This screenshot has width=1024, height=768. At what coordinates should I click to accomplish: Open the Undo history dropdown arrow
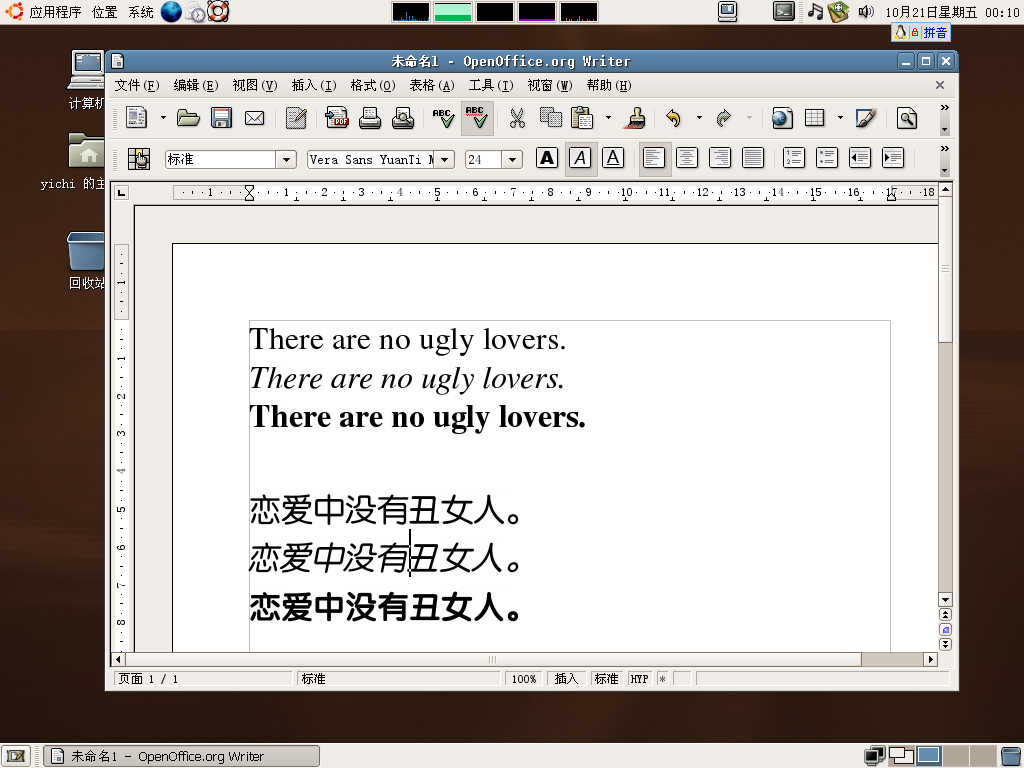[699, 118]
